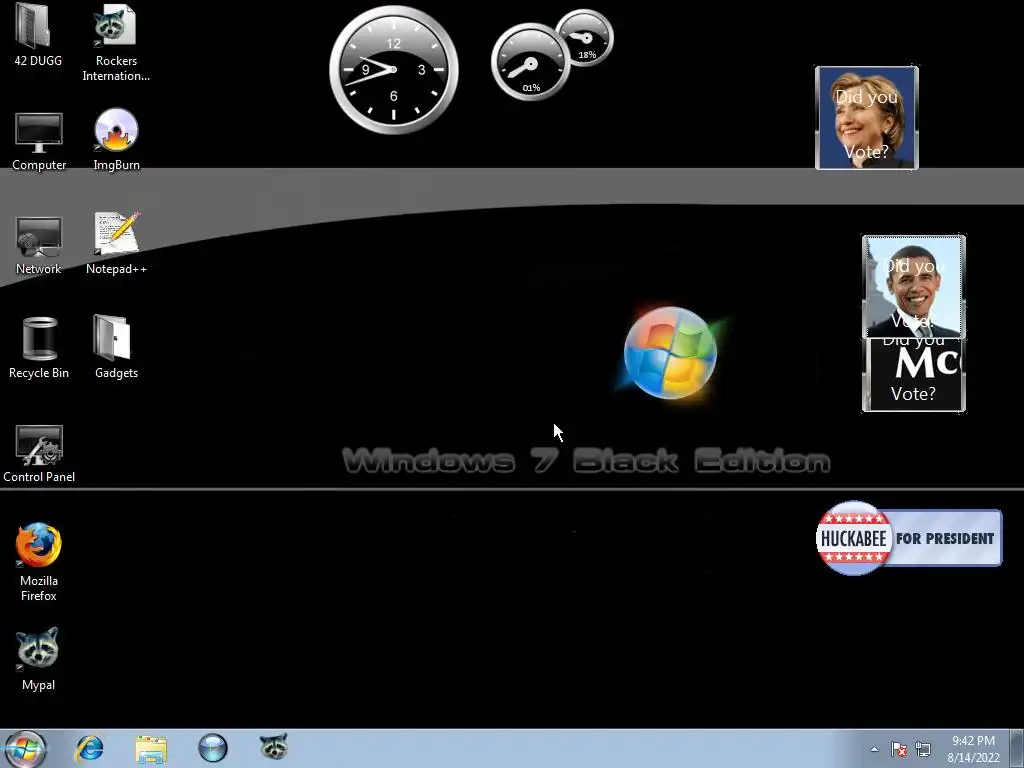Open the Gadgets desktop icon
1024x768 pixels.
(x=116, y=347)
